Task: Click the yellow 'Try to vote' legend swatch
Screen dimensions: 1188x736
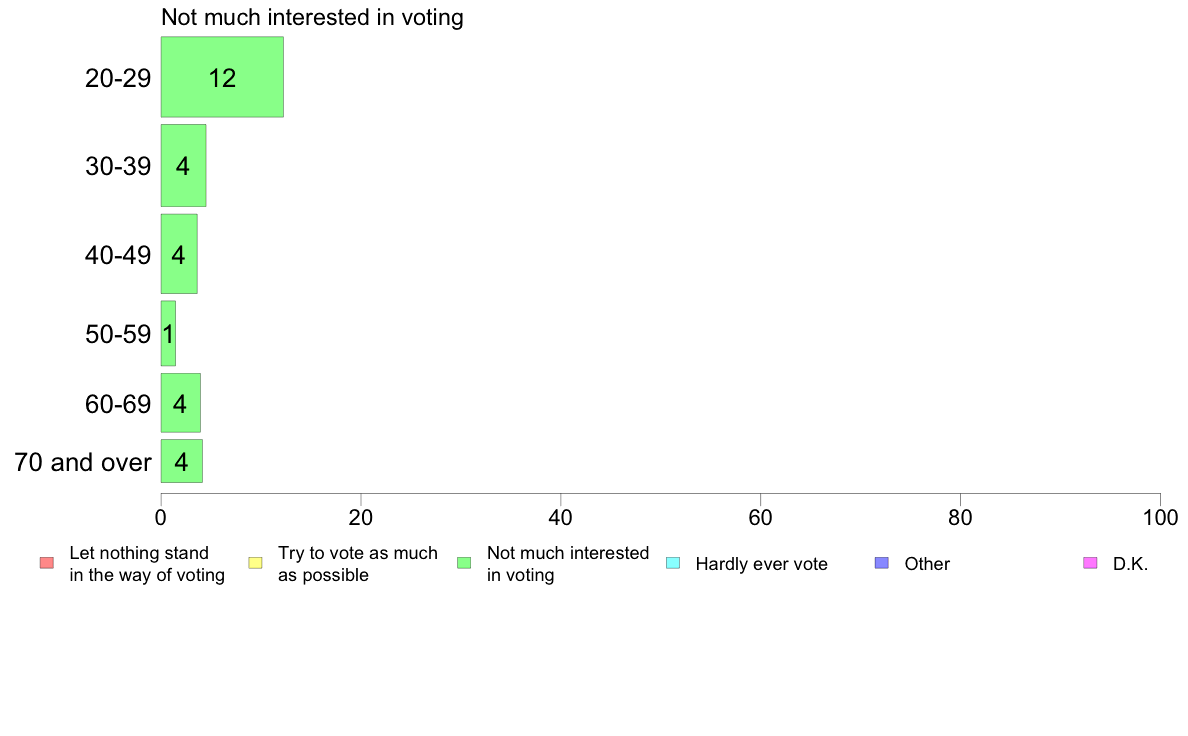Action: (x=255, y=563)
